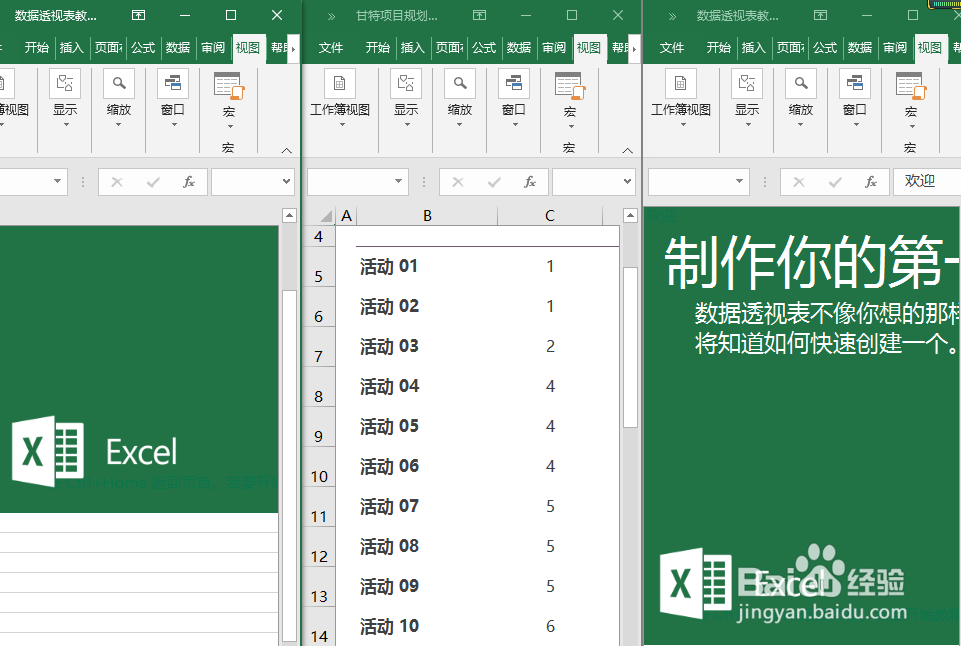Click cancel X in the left formula bar
This screenshot has width=961, height=646.
tap(116, 182)
